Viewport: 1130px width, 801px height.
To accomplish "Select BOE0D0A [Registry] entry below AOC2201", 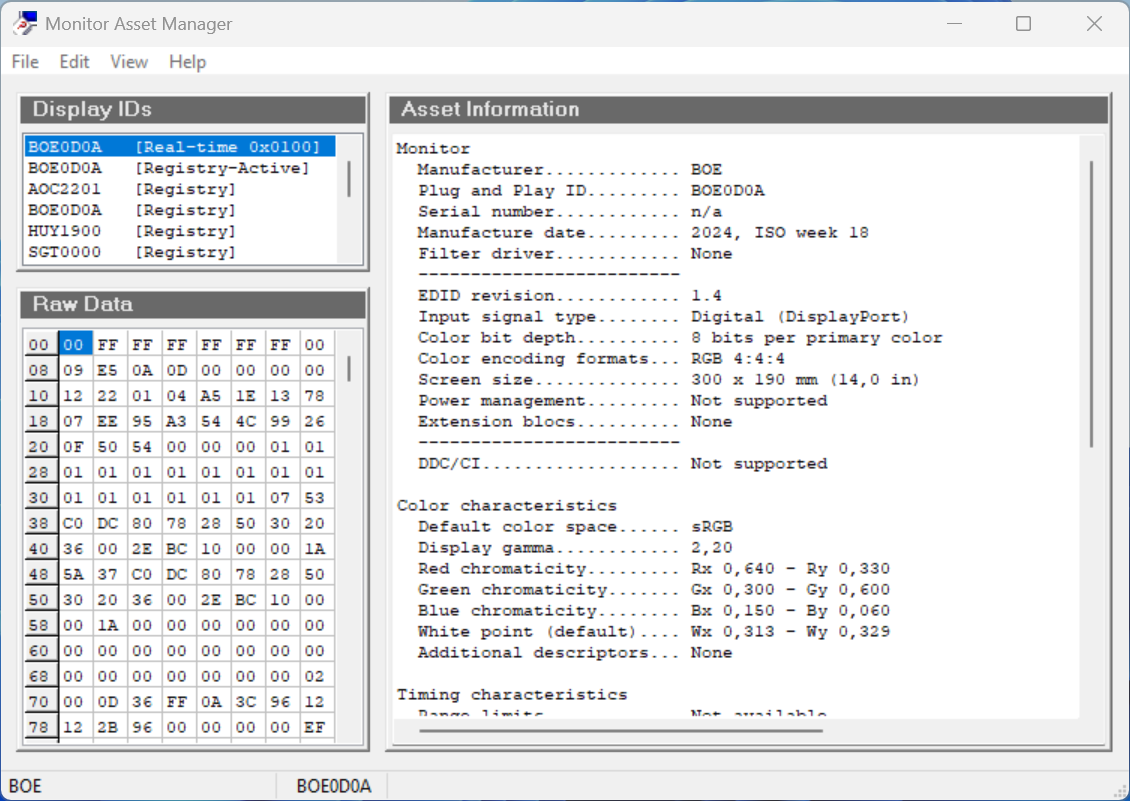I will tap(180, 210).
